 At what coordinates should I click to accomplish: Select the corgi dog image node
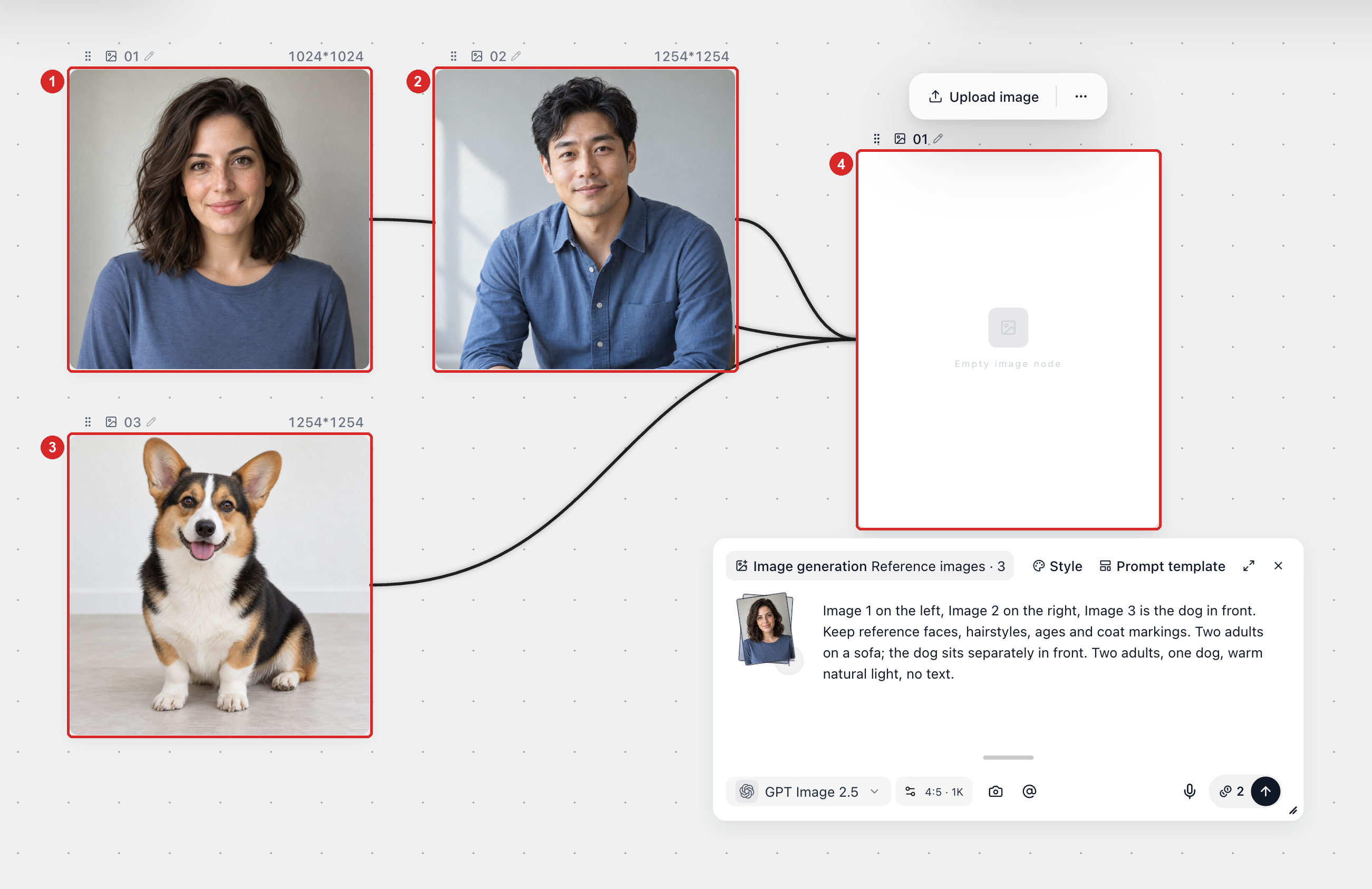(x=220, y=585)
